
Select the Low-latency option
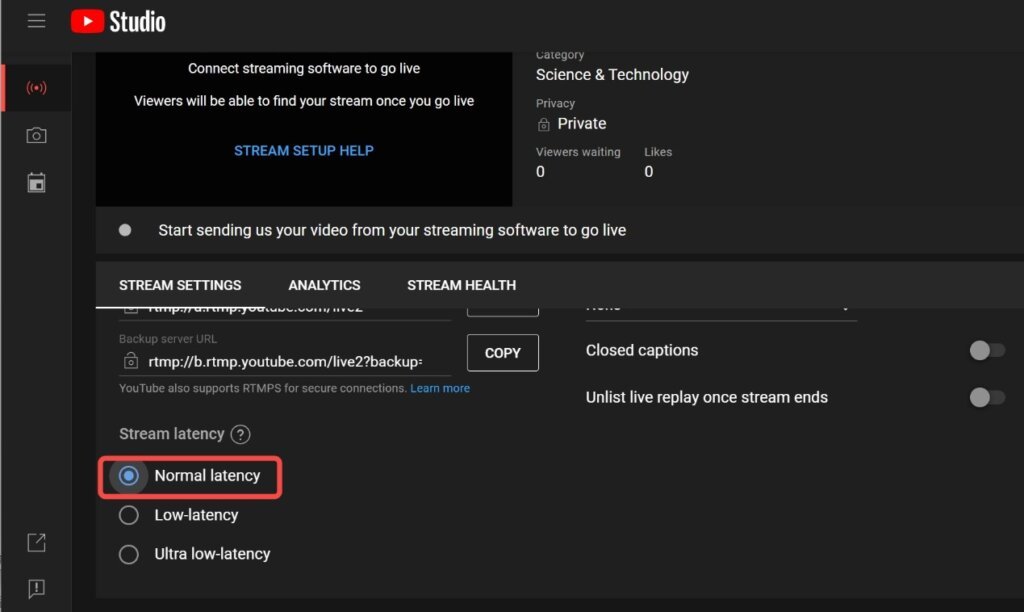tap(128, 515)
